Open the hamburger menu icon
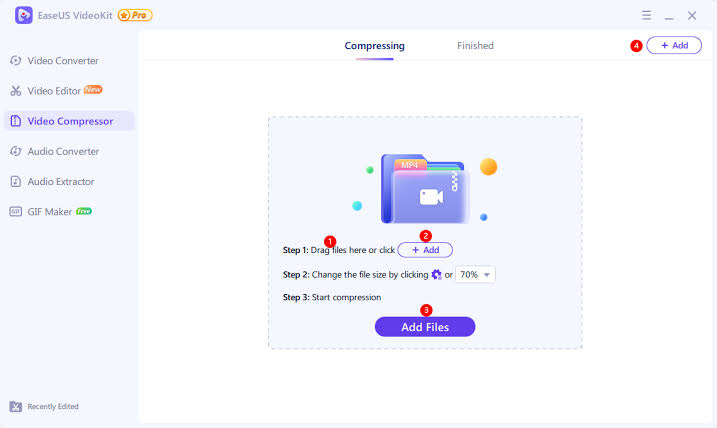The image size is (717, 428). (x=646, y=16)
